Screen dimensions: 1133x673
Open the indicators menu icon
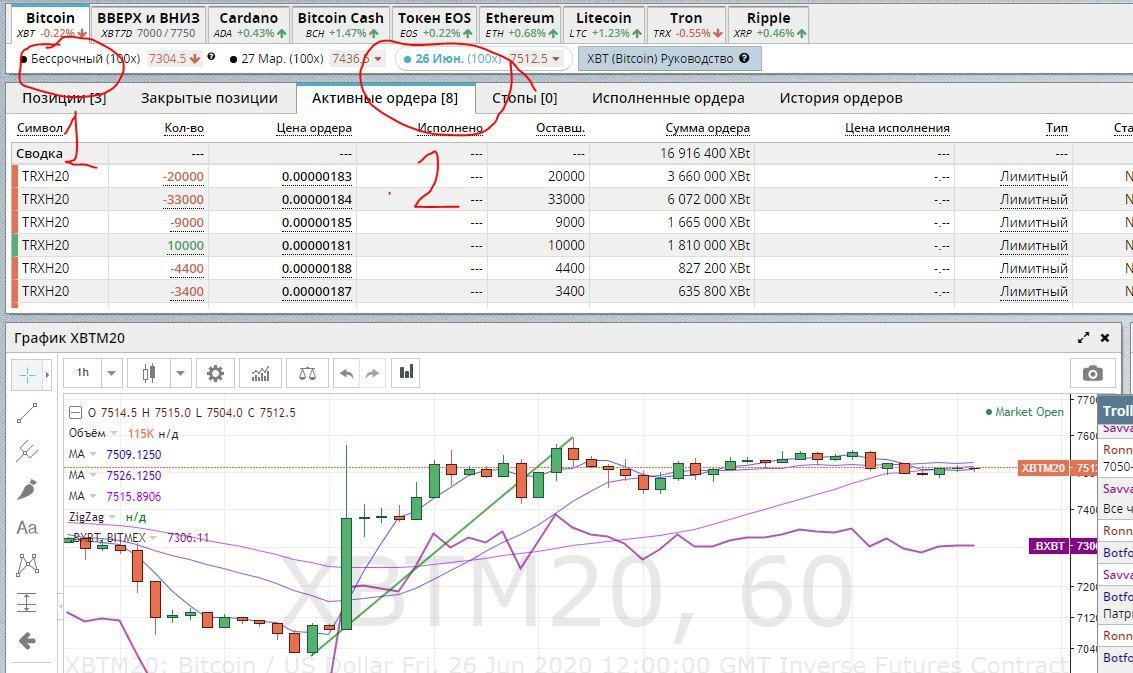260,373
